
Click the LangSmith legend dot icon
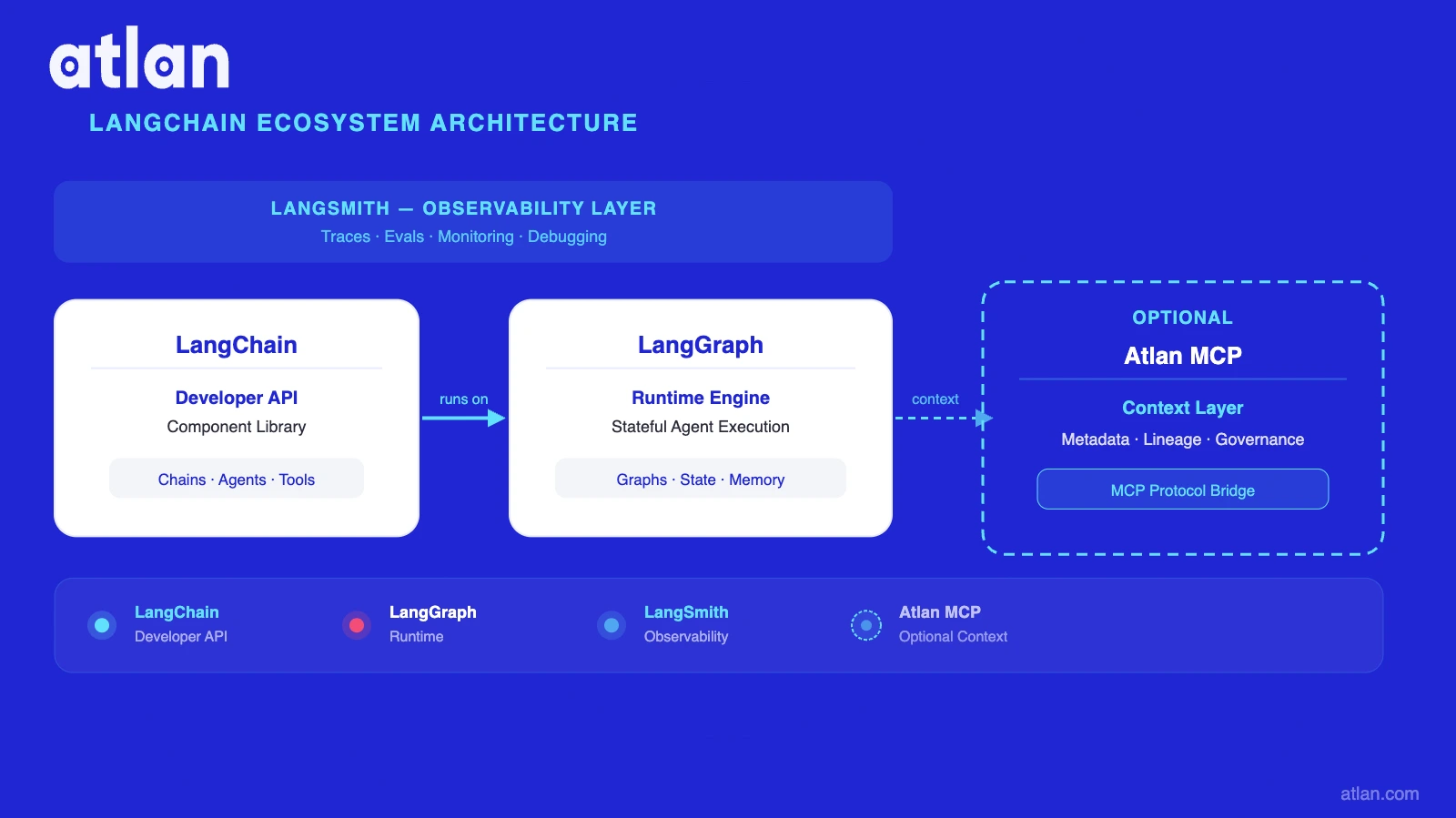(612, 625)
